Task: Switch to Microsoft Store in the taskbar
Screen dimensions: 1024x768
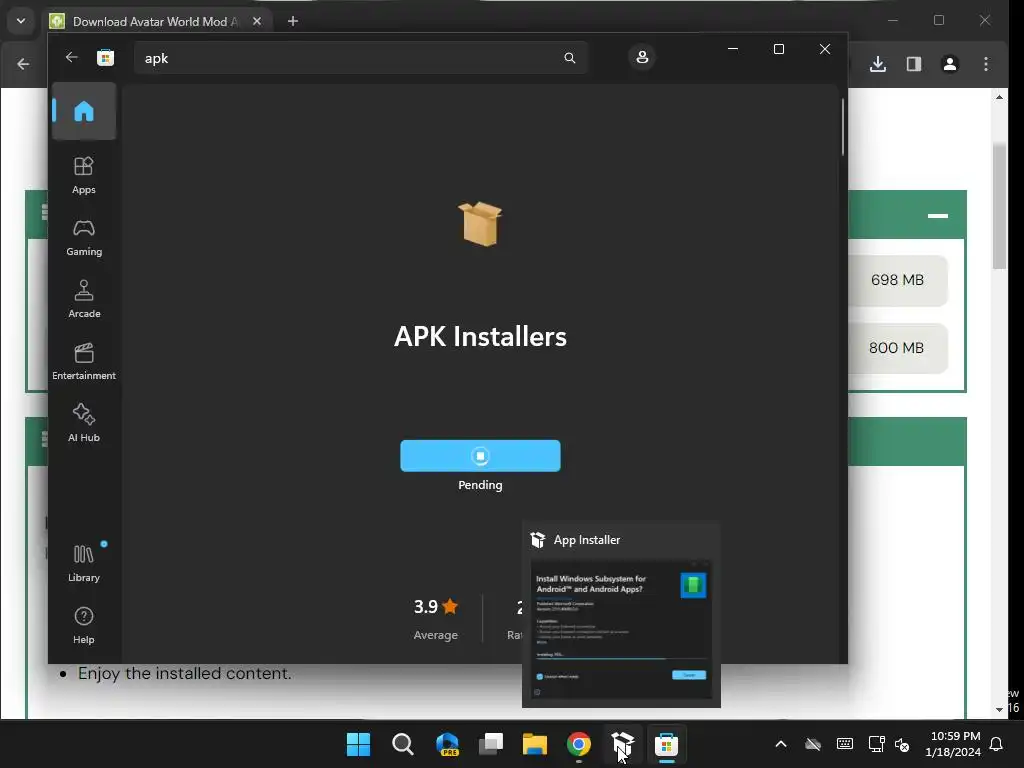Action: point(667,744)
